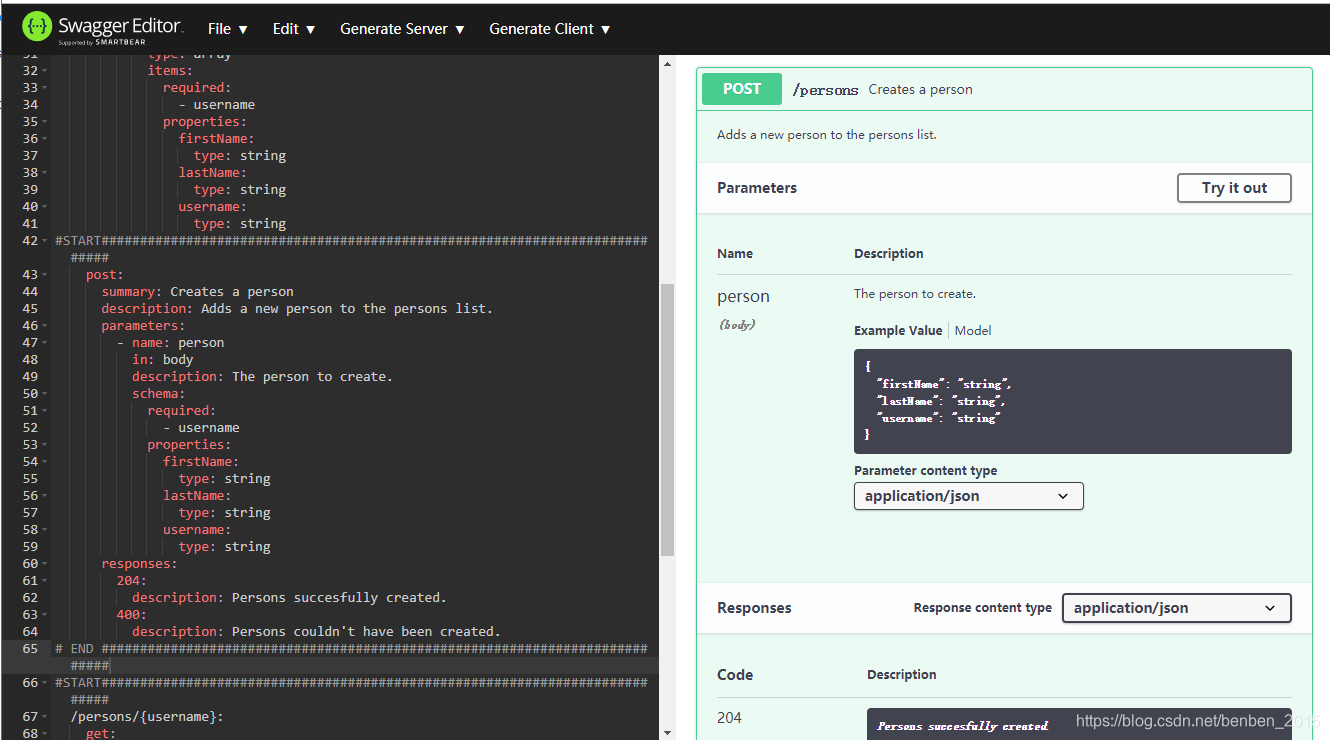Click the editor scrollbar up arrow
Viewport: 1330px width, 740px height.
click(x=667, y=63)
